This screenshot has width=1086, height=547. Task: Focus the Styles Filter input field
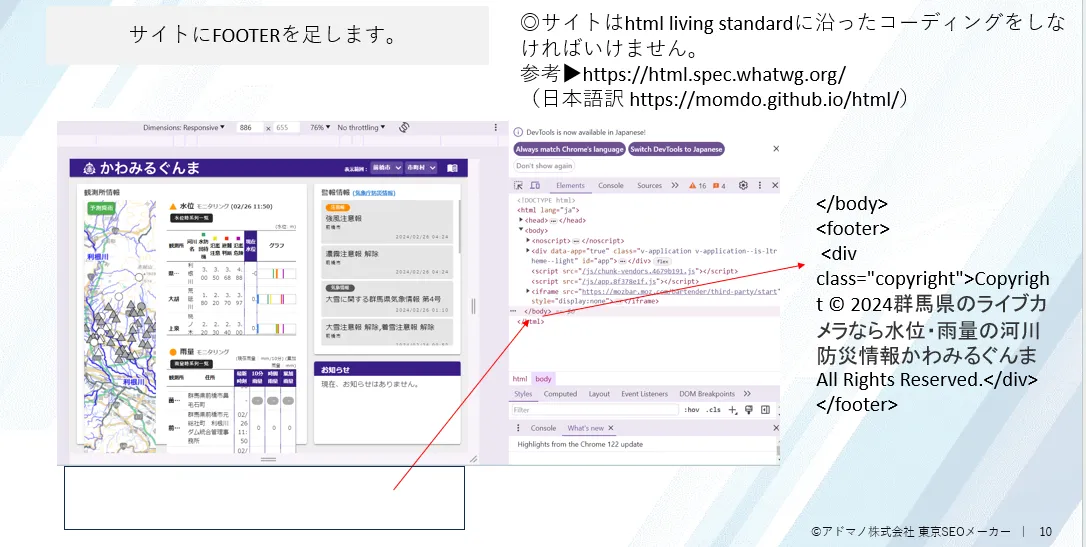coord(595,410)
